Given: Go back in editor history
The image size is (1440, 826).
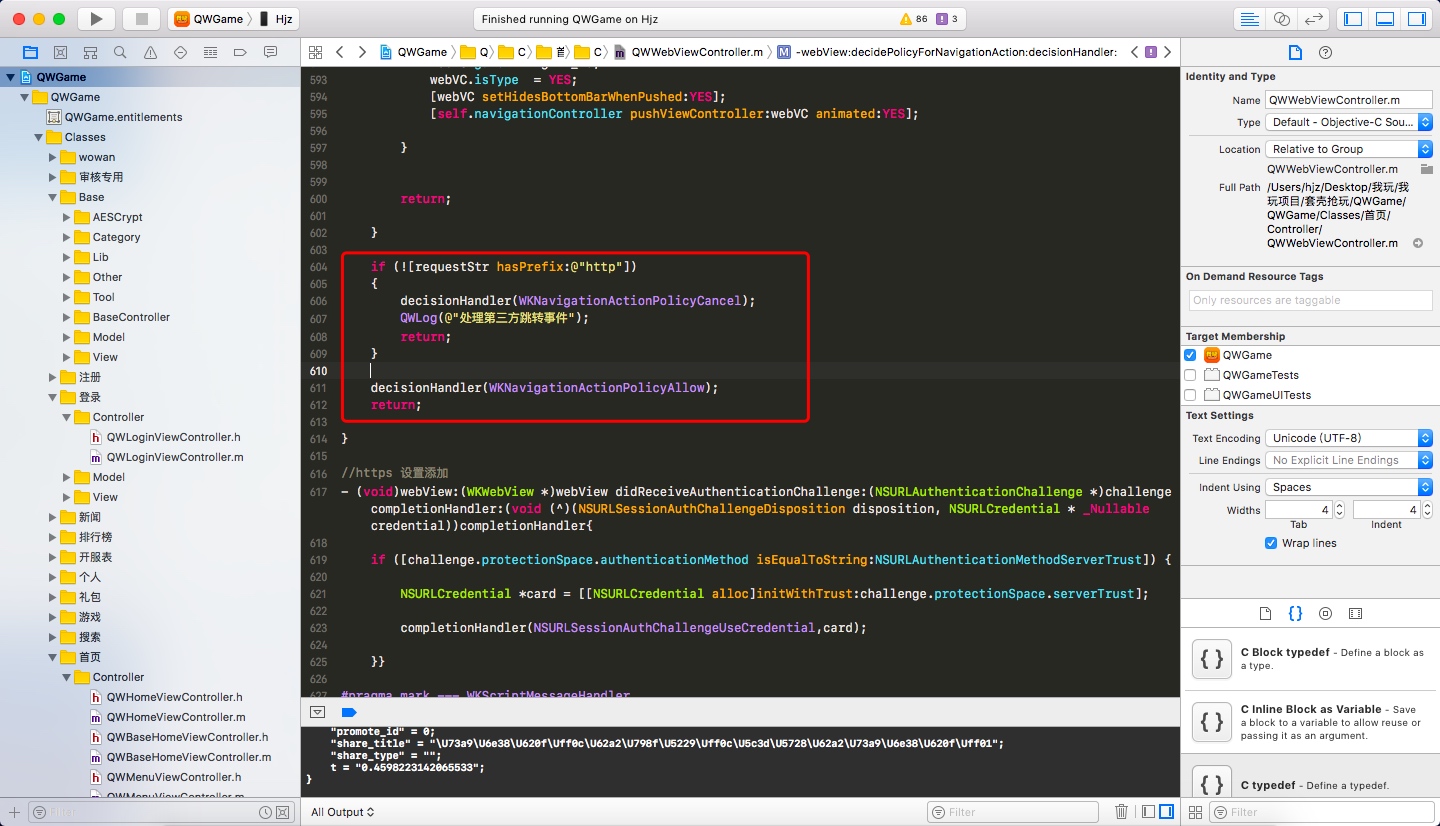Looking at the screenshot, I should pos(340,52).
